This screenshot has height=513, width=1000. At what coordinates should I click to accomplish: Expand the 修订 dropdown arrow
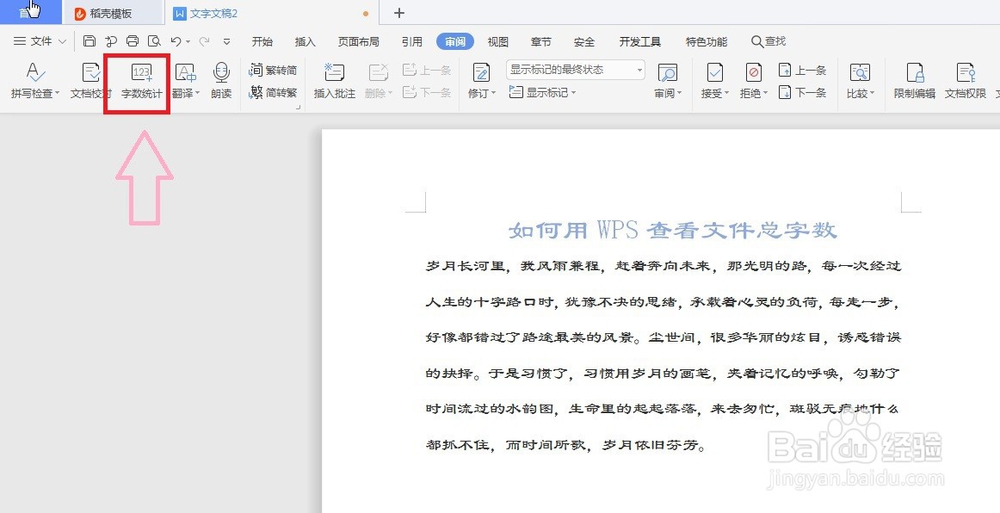[493, 93]
